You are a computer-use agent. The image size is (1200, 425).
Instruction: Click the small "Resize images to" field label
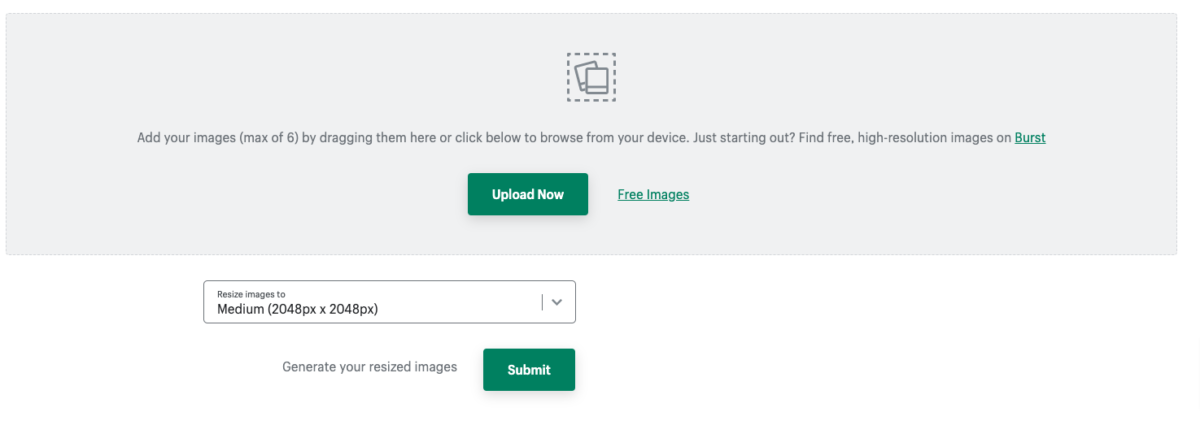[x=251, y=294]
